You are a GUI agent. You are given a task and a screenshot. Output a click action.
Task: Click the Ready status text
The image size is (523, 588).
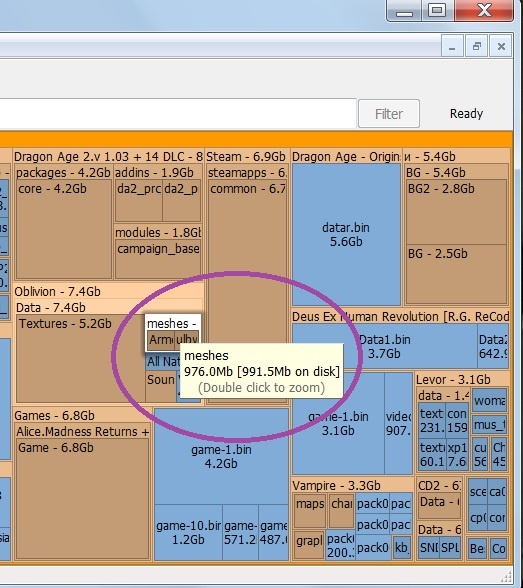466,114
